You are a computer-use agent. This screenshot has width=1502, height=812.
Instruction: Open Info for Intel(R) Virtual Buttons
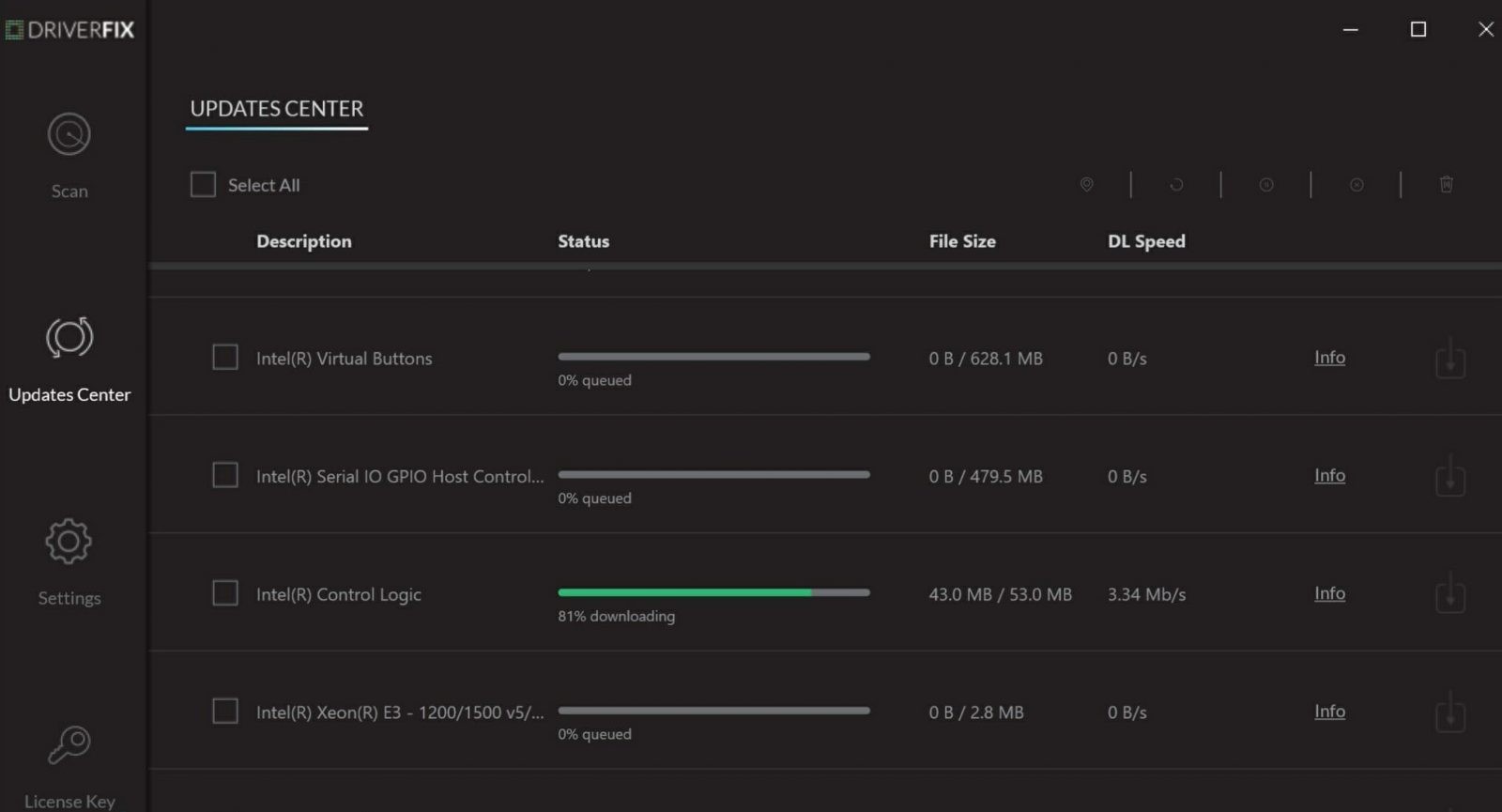[1329, 358]
